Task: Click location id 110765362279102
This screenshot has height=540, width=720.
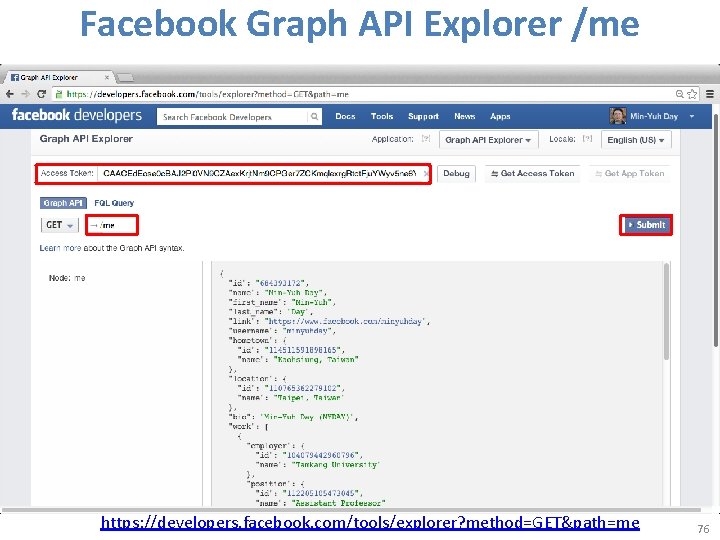Action: click(304, 388)
